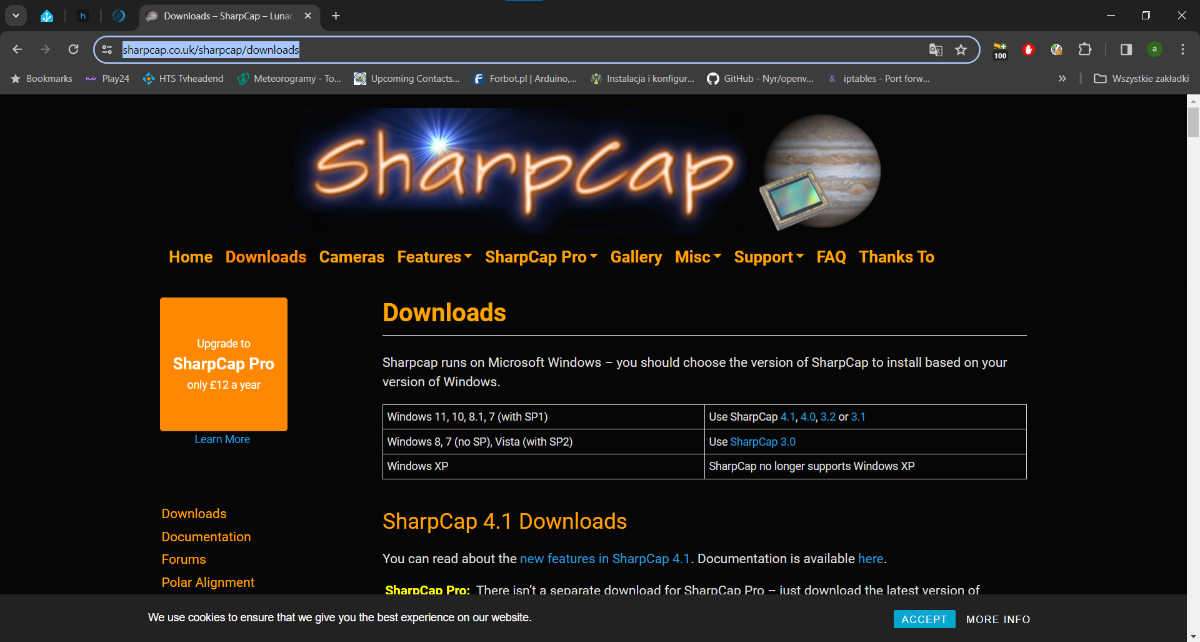Follow the Learn More link
Image resolution: width=1200 pixels, height=642 pixels.
click(222, 439)
